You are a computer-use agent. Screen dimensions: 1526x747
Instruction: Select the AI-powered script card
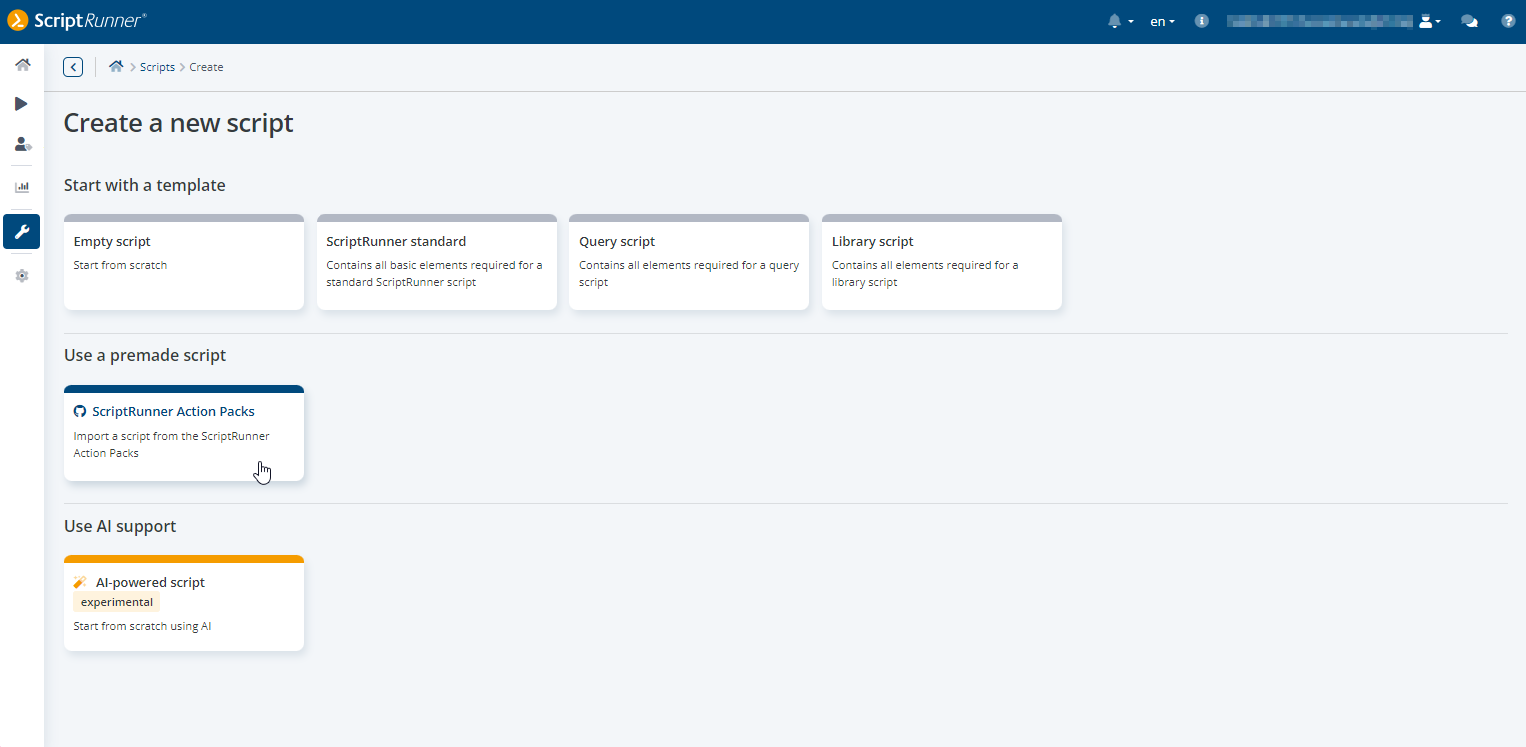184,603
